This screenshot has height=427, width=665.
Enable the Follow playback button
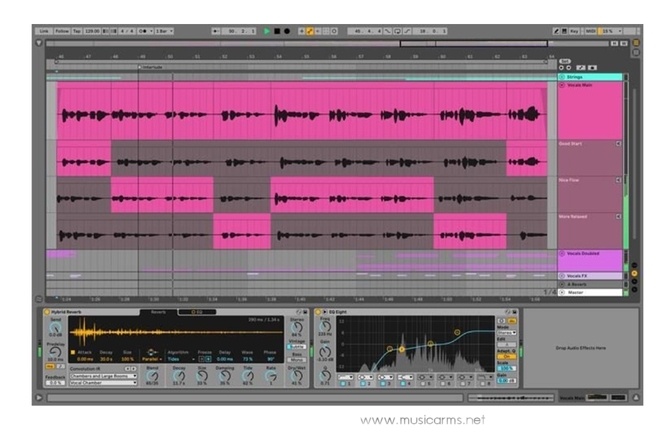[x=61, y=31]
